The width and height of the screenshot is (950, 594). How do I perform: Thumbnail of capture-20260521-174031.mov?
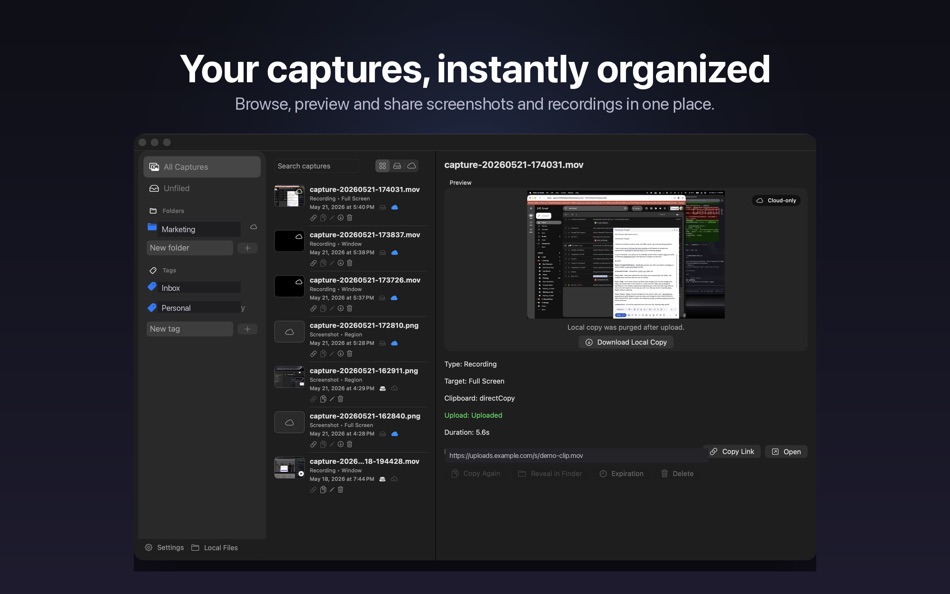[289, 196]
